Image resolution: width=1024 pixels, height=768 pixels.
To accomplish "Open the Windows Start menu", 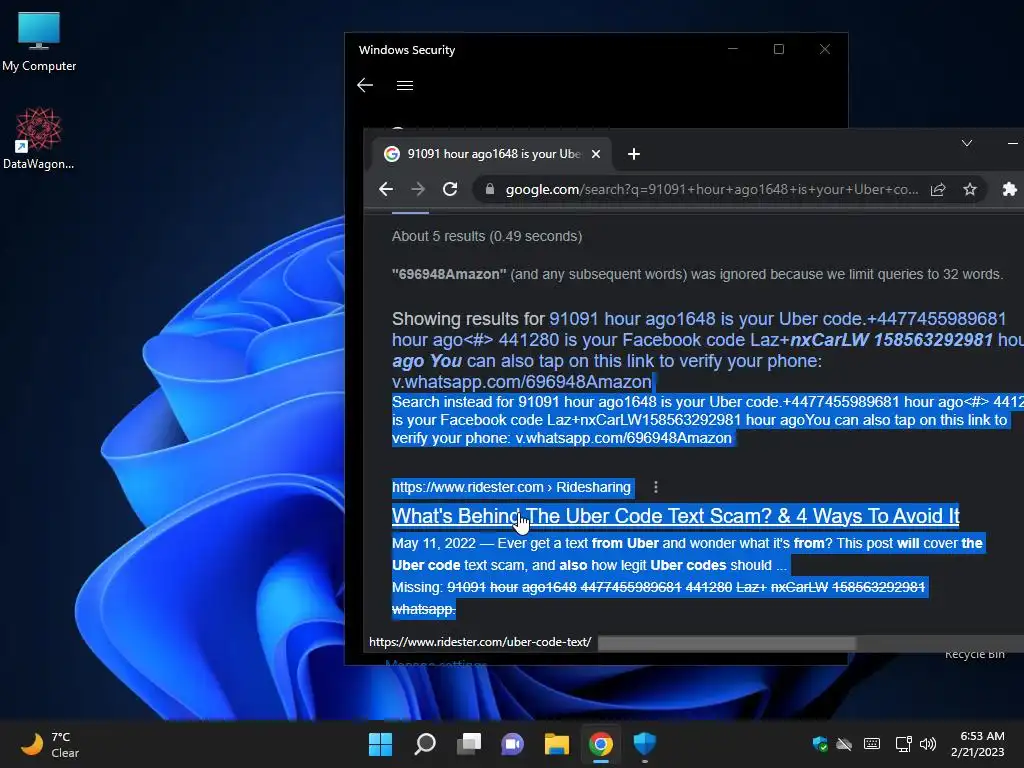I will (x=380, y=744).
